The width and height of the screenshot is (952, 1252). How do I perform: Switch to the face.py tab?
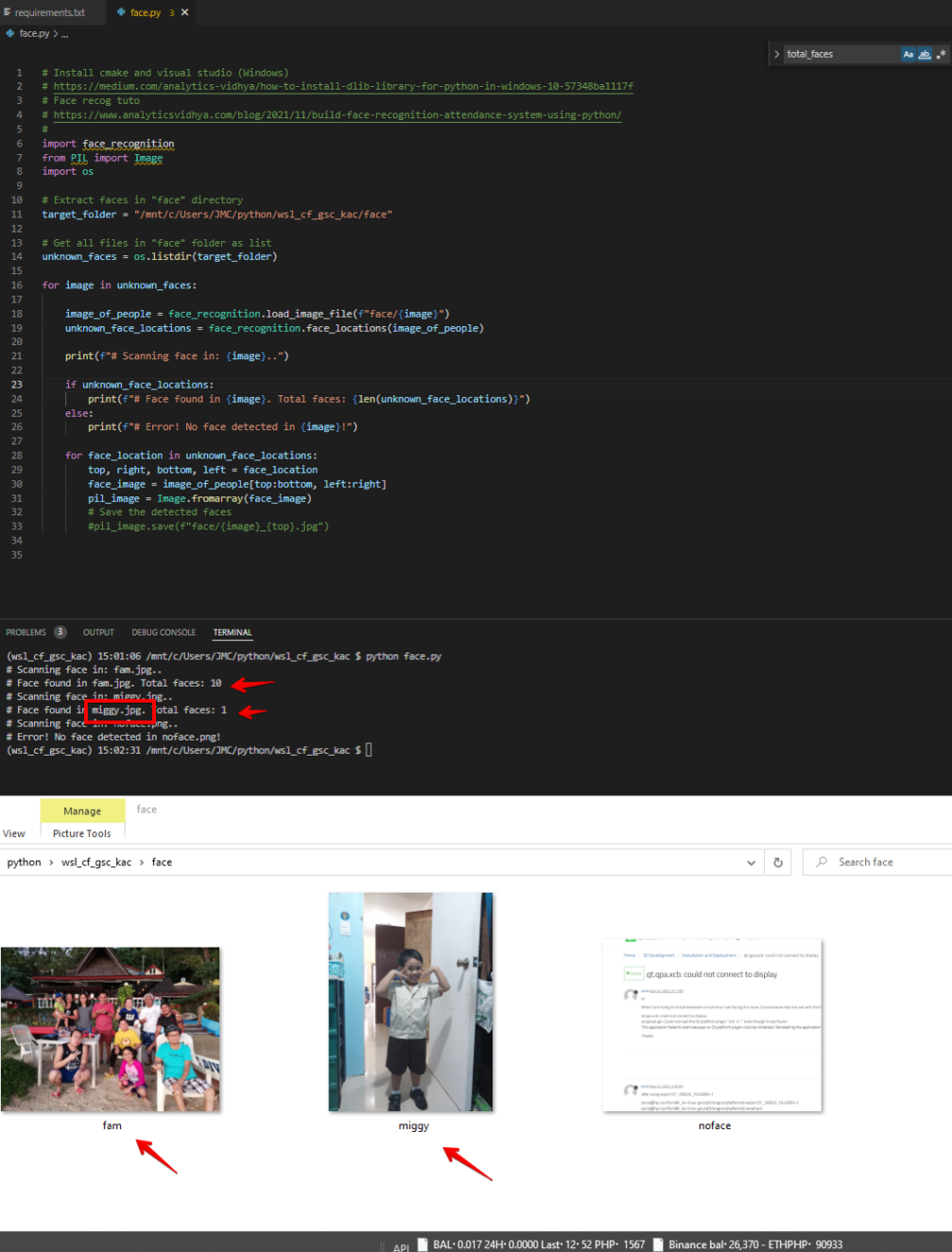145,12
